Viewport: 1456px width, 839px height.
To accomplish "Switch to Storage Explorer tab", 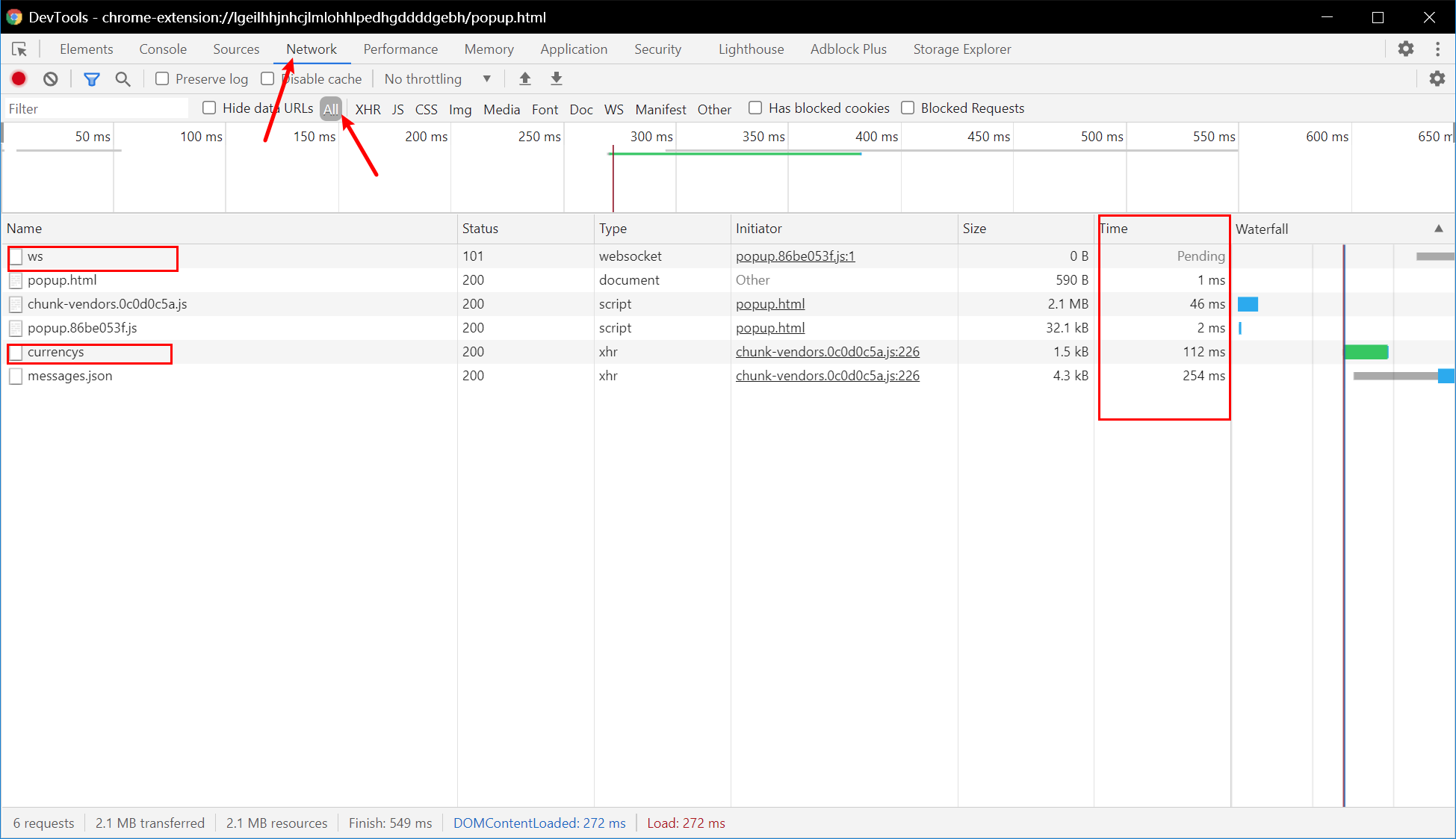I will pos(961,49).
